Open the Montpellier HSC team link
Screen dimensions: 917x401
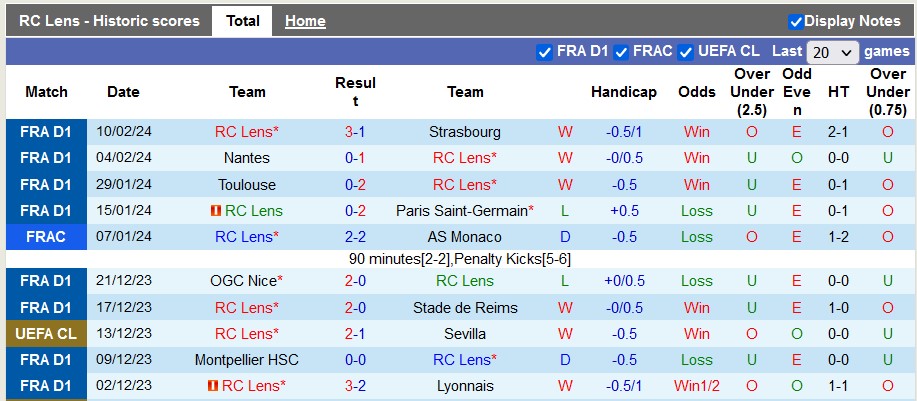[247, 360]
